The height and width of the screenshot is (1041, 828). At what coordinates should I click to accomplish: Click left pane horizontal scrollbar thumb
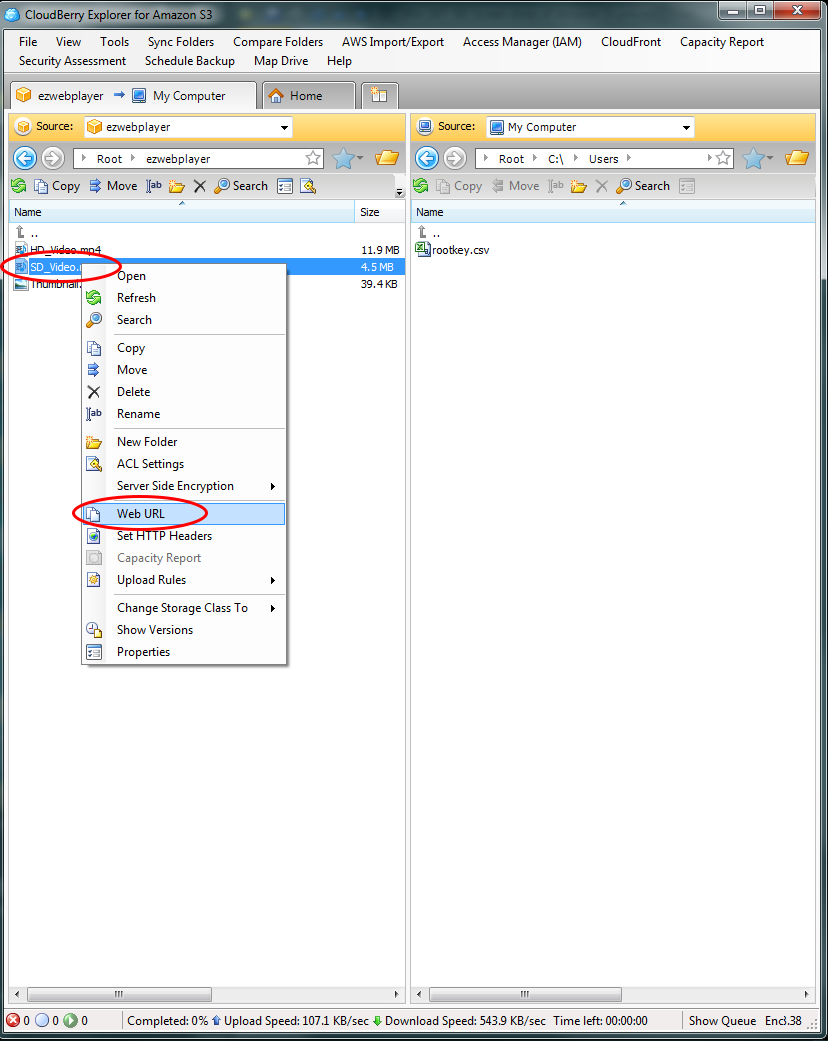point(120,994)
